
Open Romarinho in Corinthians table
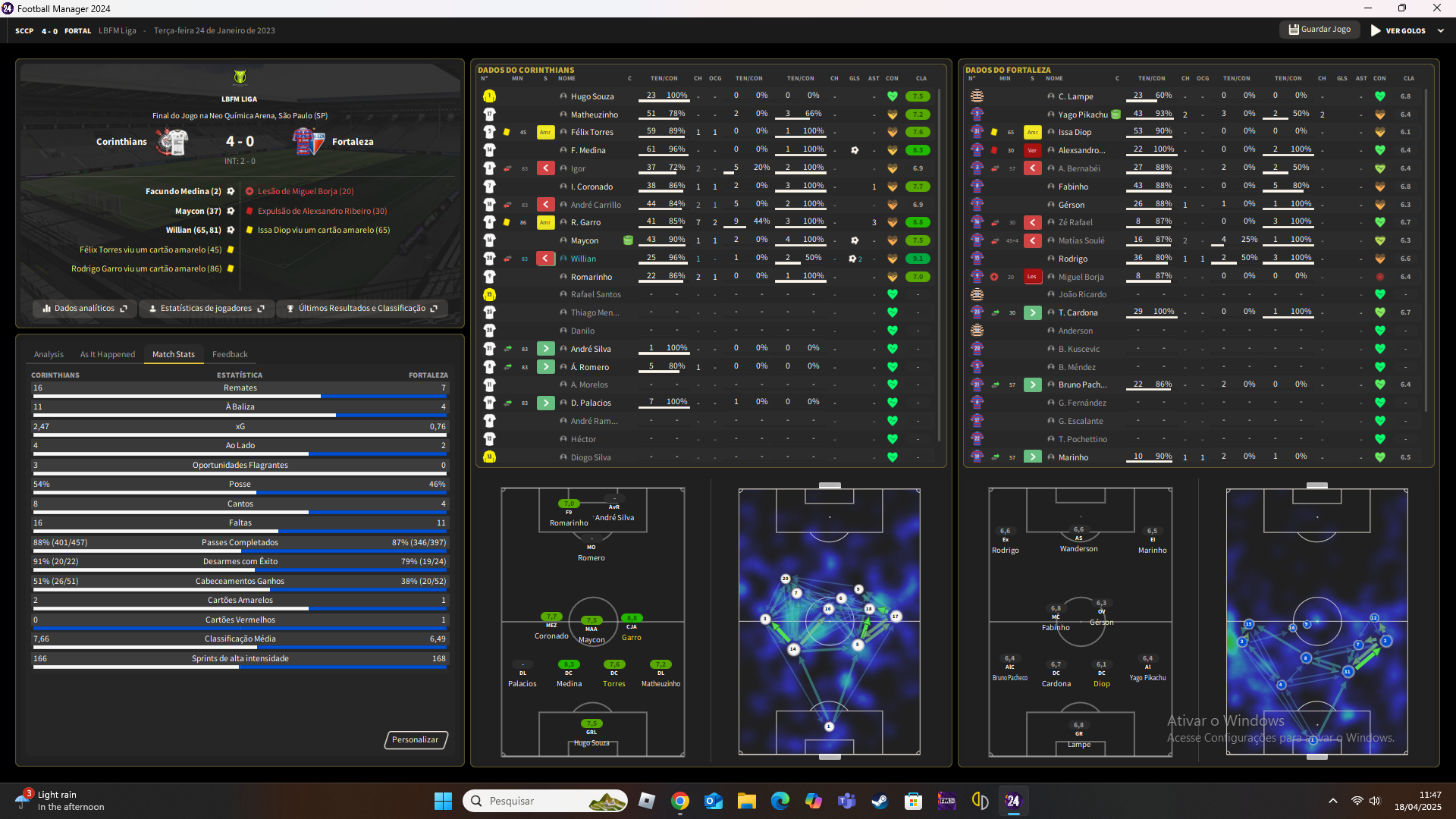[x=591, y=277]
